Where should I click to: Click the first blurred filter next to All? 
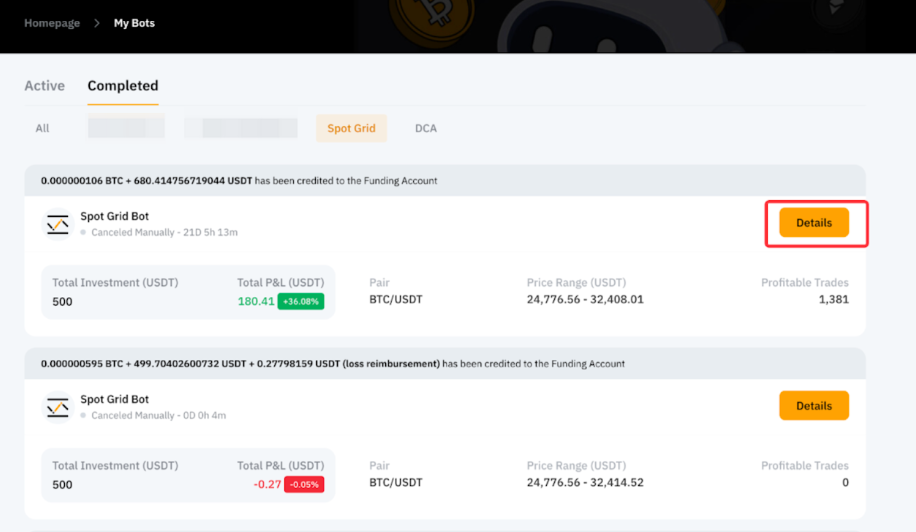(x=126, y=128)
